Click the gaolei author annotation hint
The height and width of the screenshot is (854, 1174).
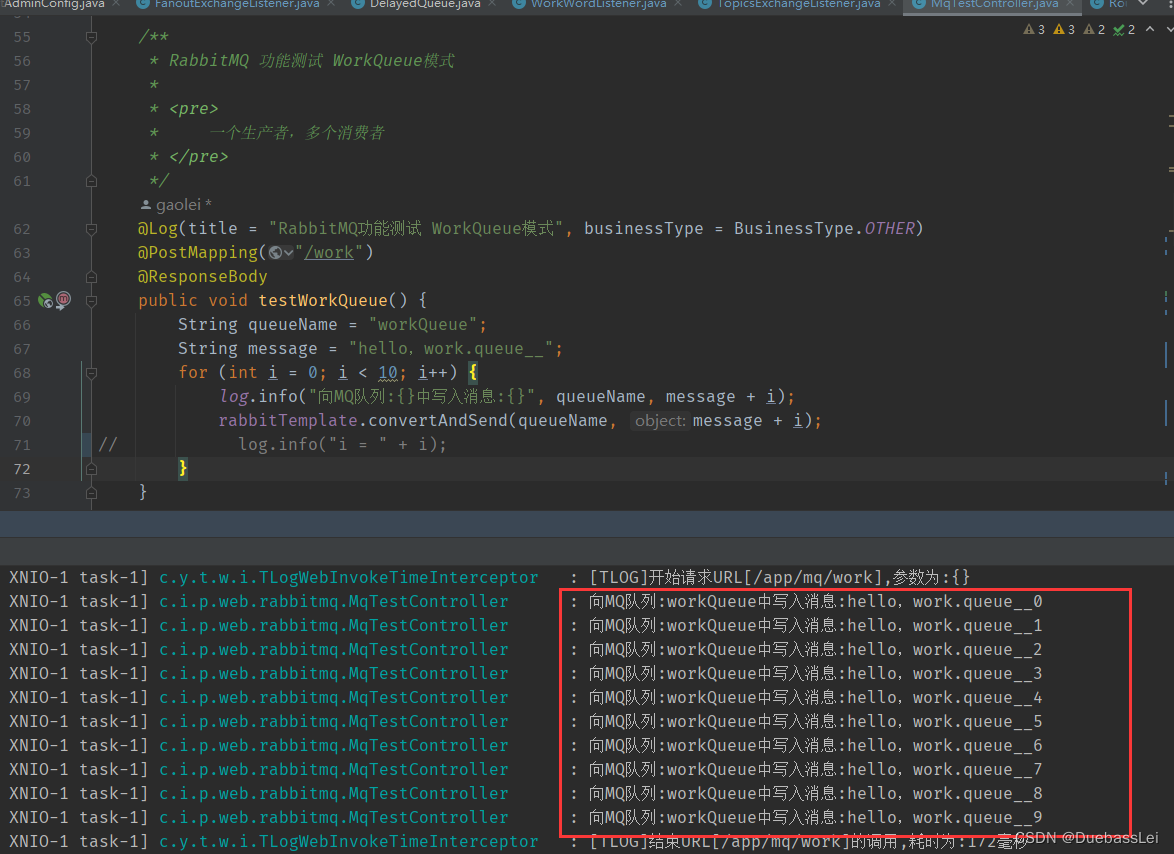[x=176, y=205]
